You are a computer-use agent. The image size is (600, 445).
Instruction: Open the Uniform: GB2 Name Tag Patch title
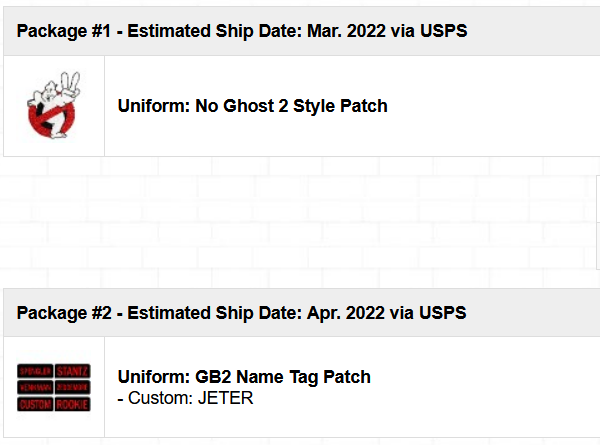pyautogui.click(x=244, y=377)
